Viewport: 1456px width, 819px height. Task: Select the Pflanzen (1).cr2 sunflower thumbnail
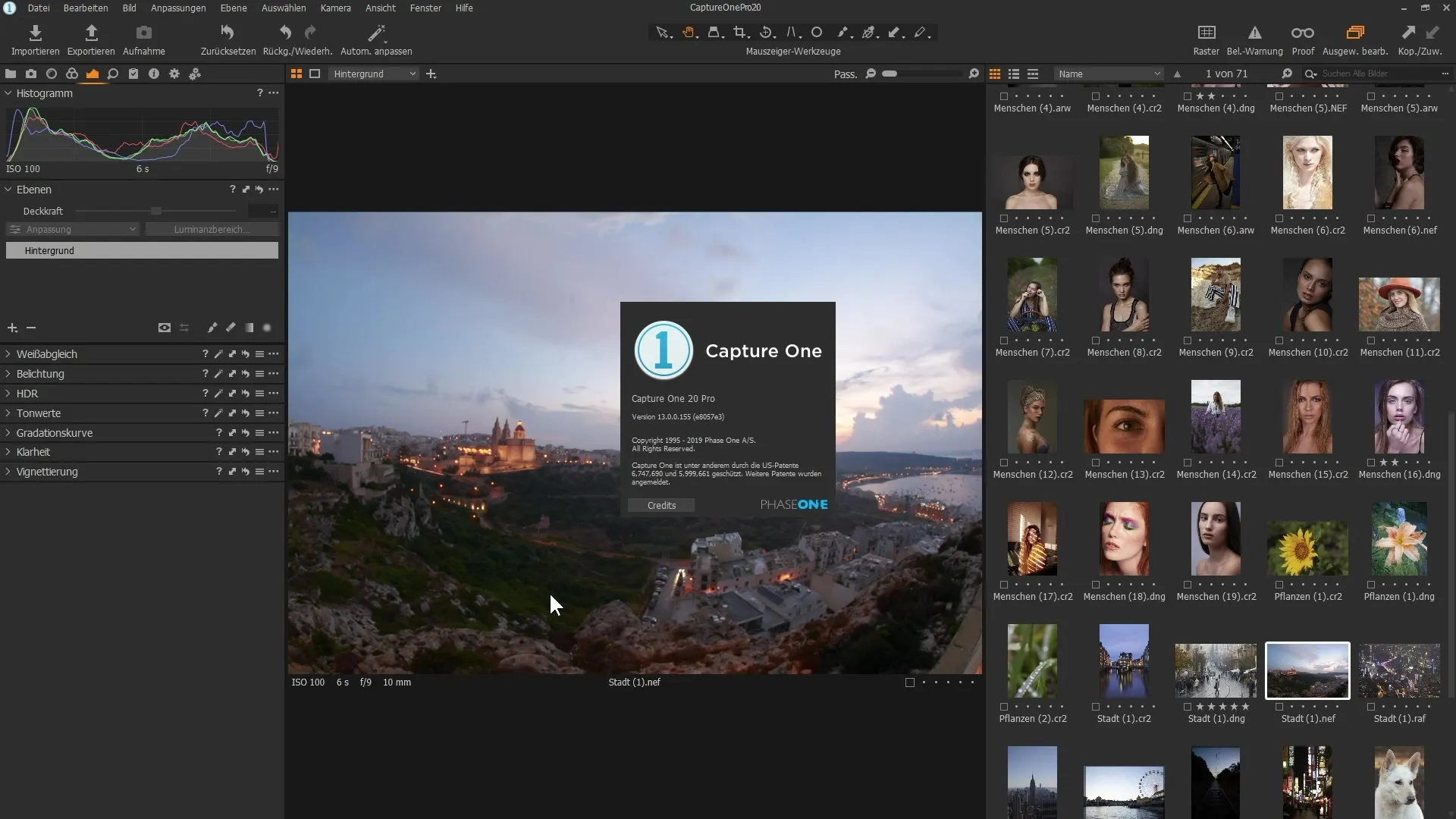(x=1307, y=548)
